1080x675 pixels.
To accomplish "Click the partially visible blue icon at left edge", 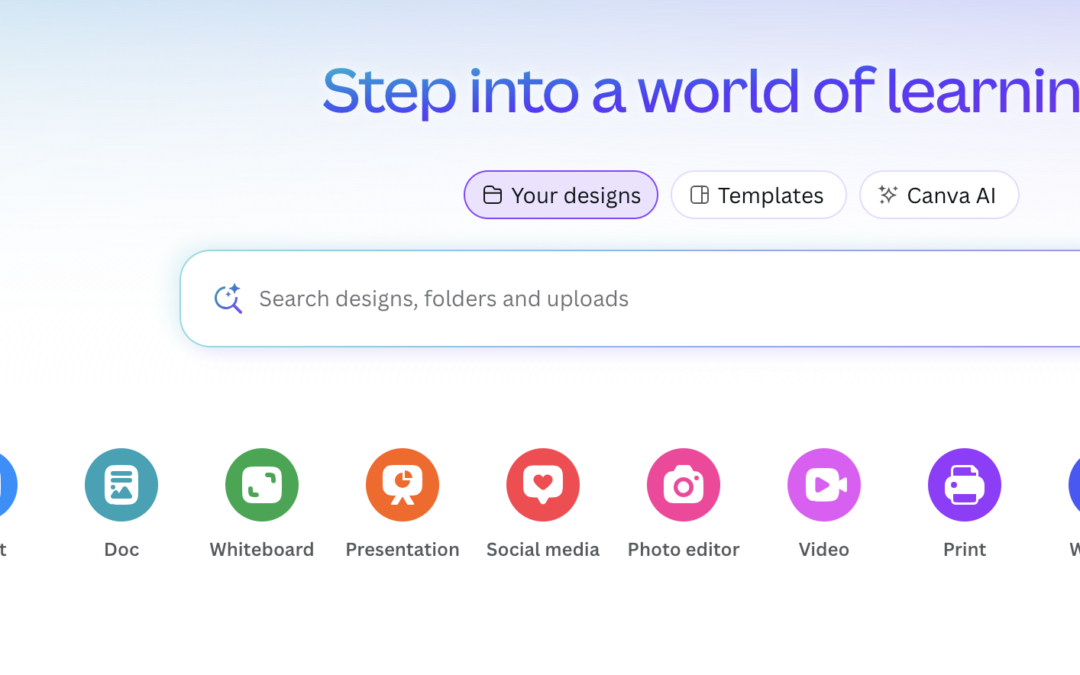I will click(x=6, y=485).
